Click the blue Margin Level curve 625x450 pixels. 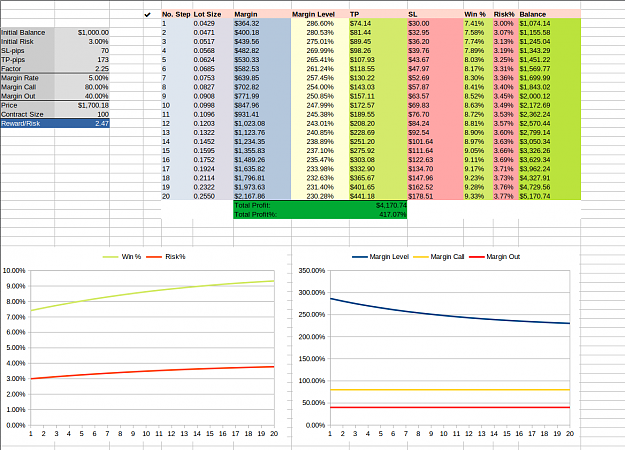(x=444, y=316)
